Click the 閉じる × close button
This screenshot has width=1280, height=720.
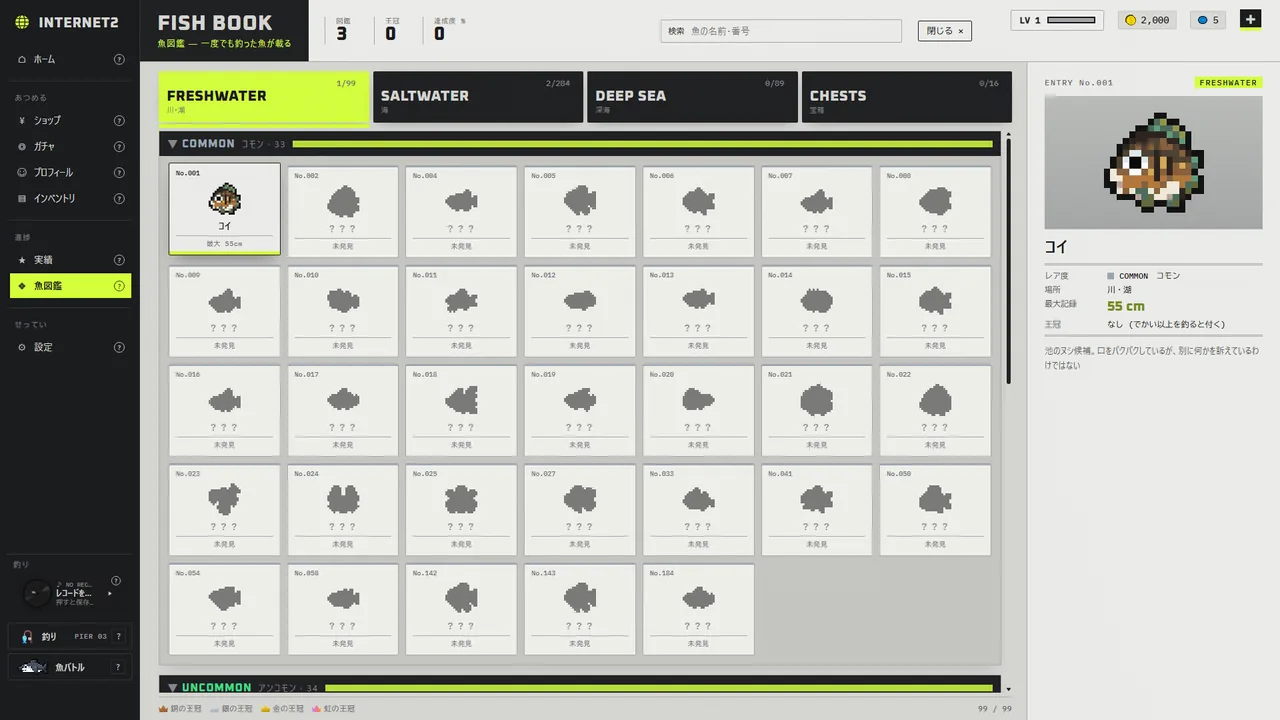pos(945,31)
